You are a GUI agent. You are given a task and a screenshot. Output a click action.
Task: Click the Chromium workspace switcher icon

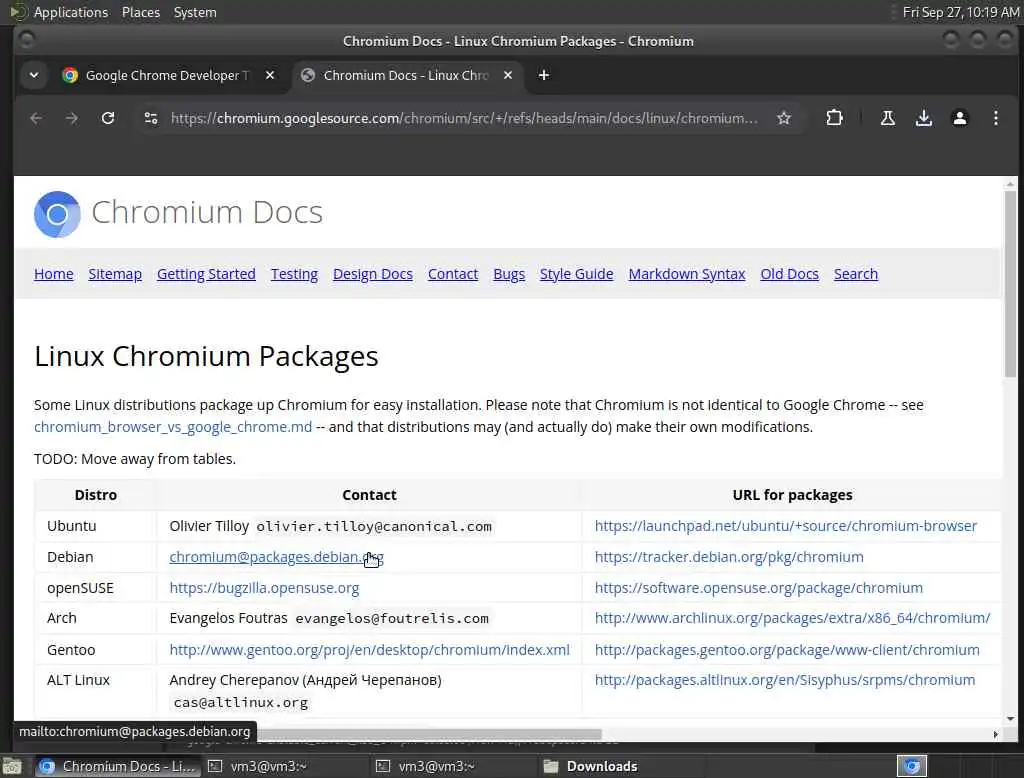[x=912, y=766]
